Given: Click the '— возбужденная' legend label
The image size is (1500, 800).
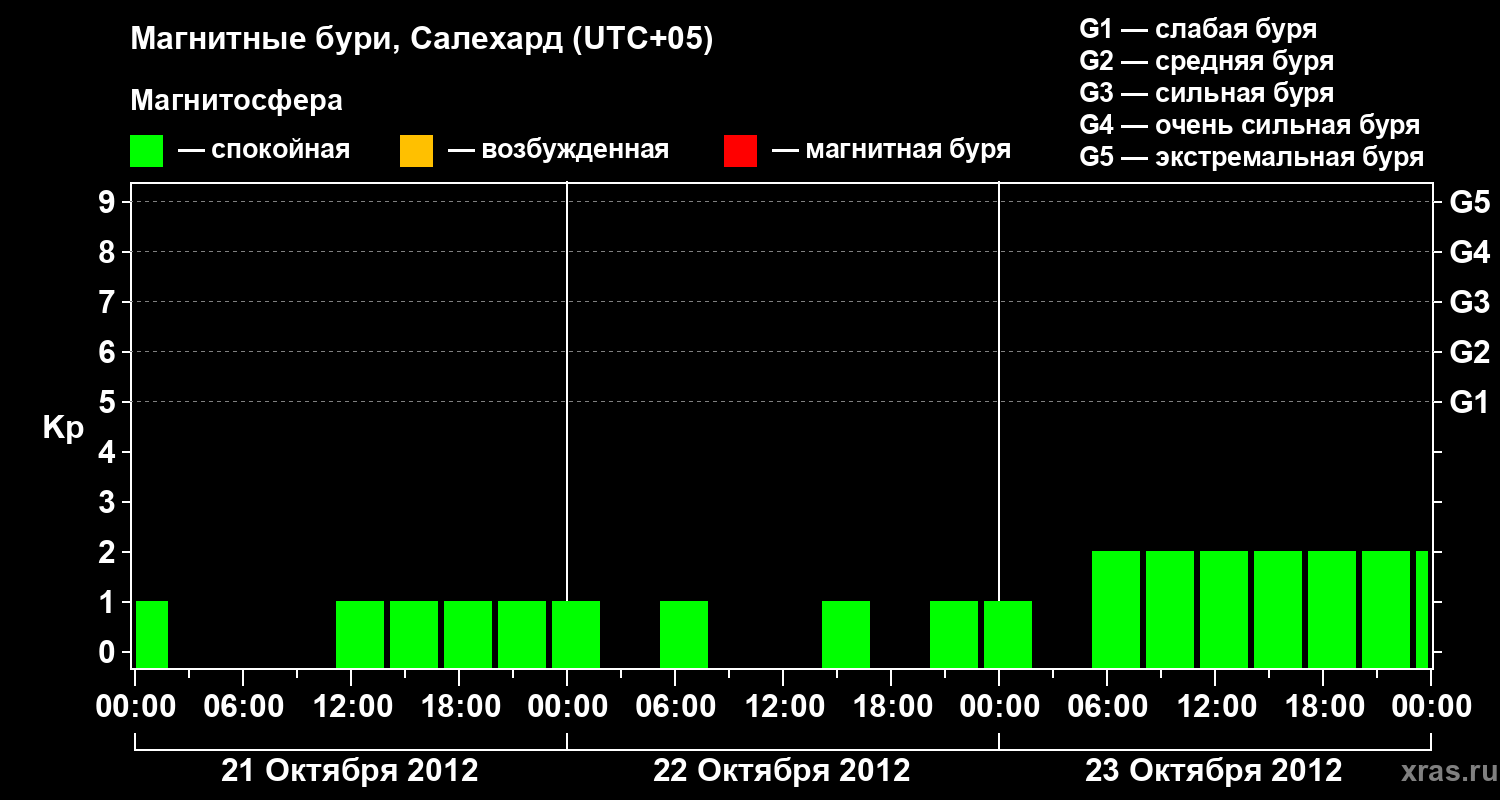Looking at the screenshot, I should [559, 150].
